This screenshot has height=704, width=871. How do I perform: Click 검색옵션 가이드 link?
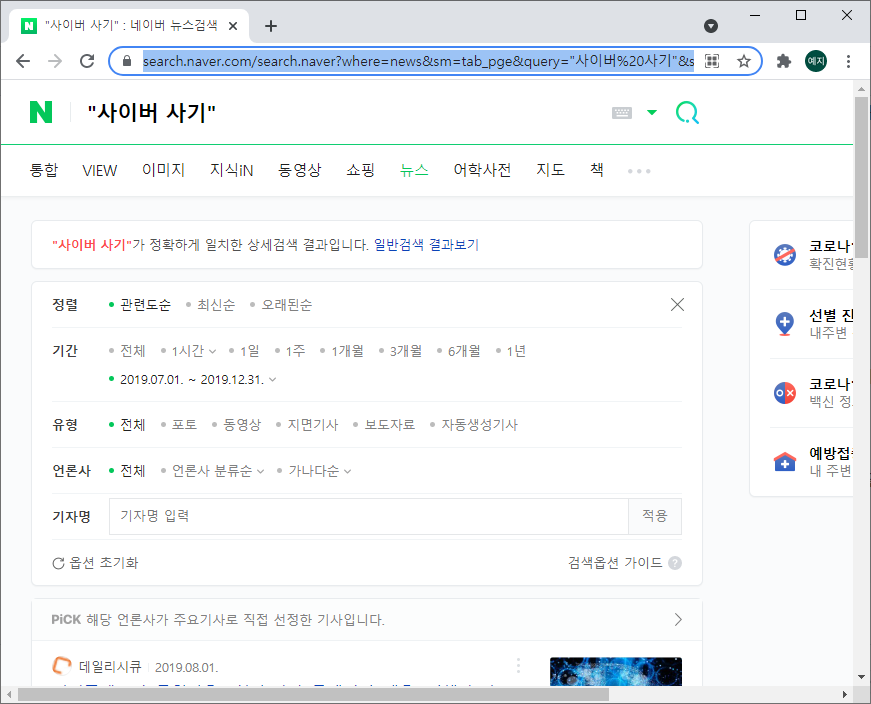pyautogui.click(x=615, y=563)
